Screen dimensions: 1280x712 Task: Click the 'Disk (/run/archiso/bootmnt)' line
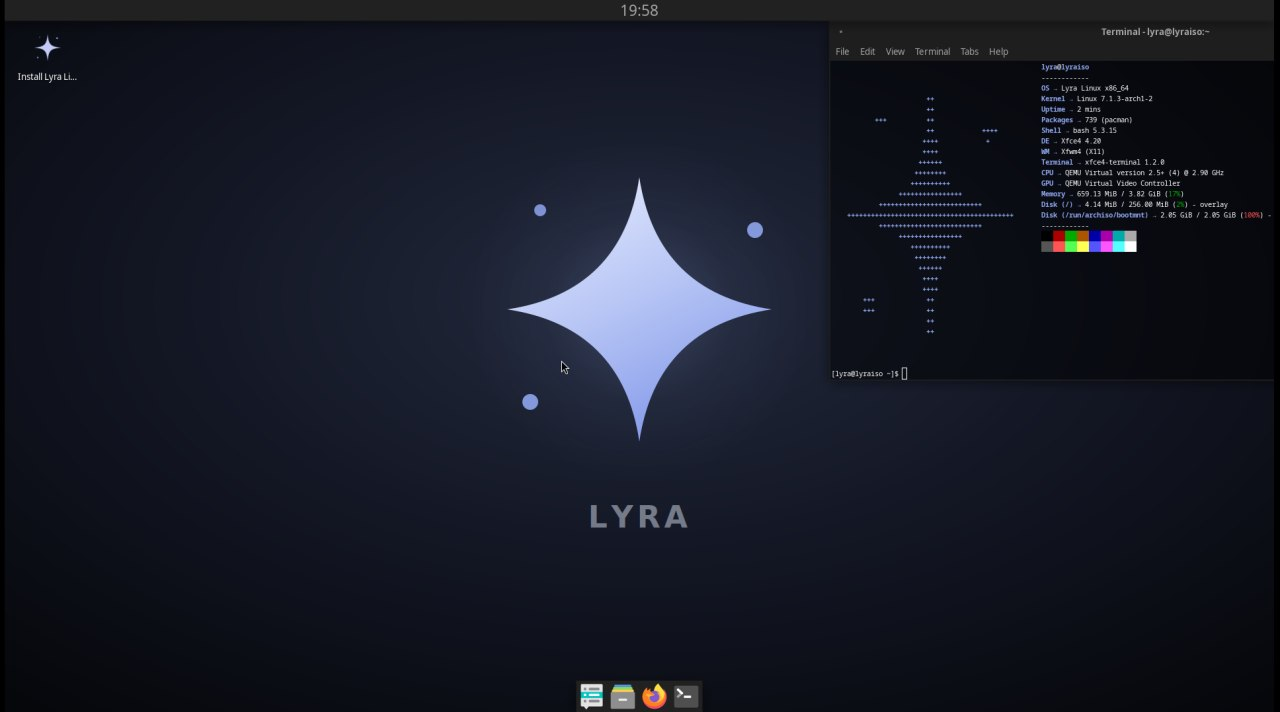click(1156, 215)
